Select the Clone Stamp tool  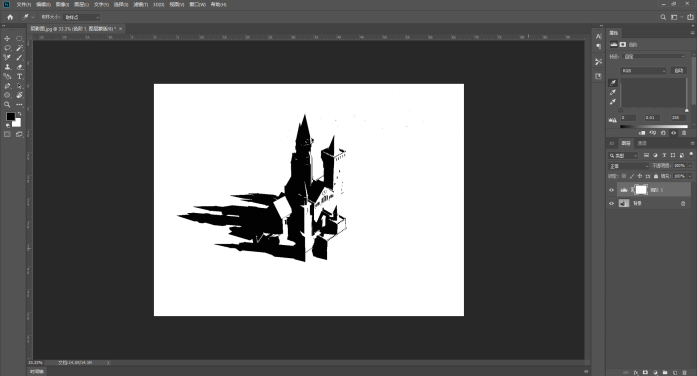tap(7, 67)
